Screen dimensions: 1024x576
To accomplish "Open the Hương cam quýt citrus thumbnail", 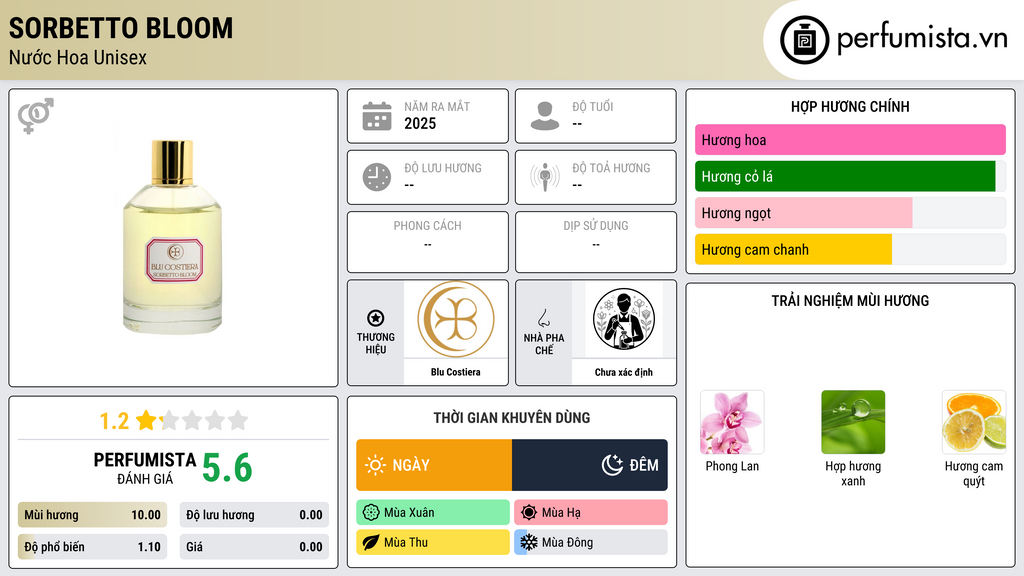I will [x=974, y=423].
